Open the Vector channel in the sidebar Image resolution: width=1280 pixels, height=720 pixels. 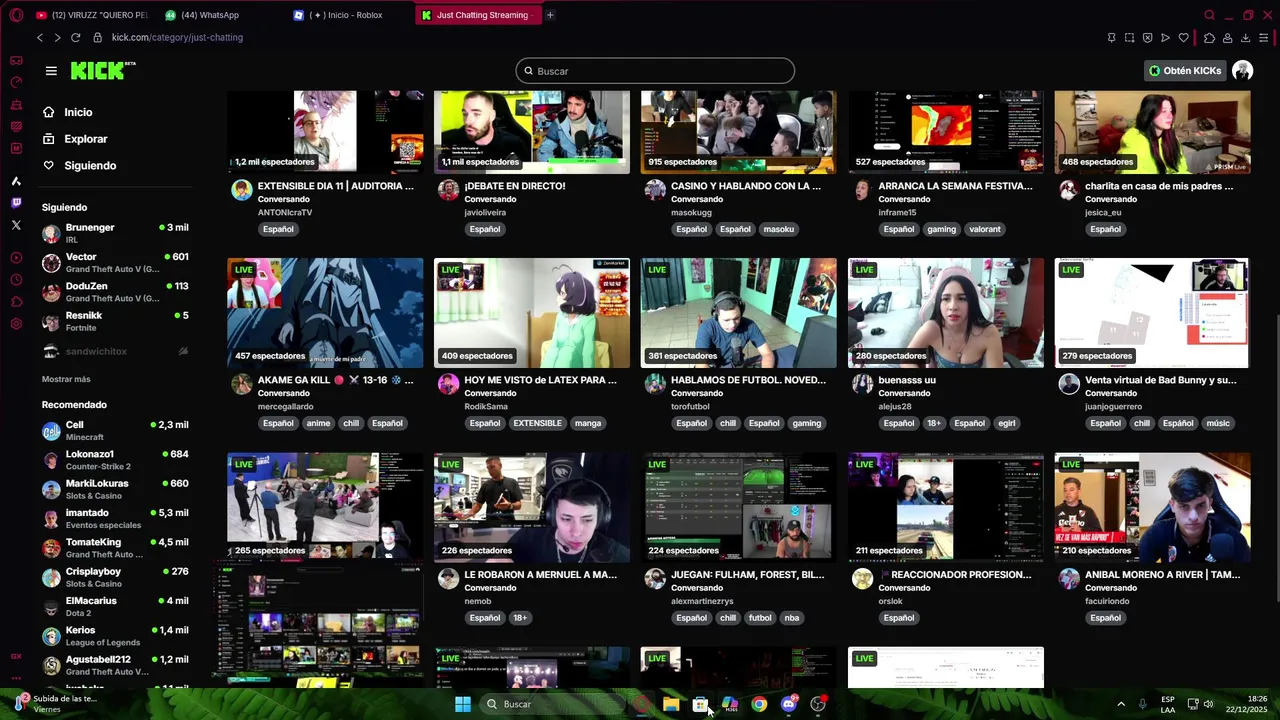tap(115, 263)
